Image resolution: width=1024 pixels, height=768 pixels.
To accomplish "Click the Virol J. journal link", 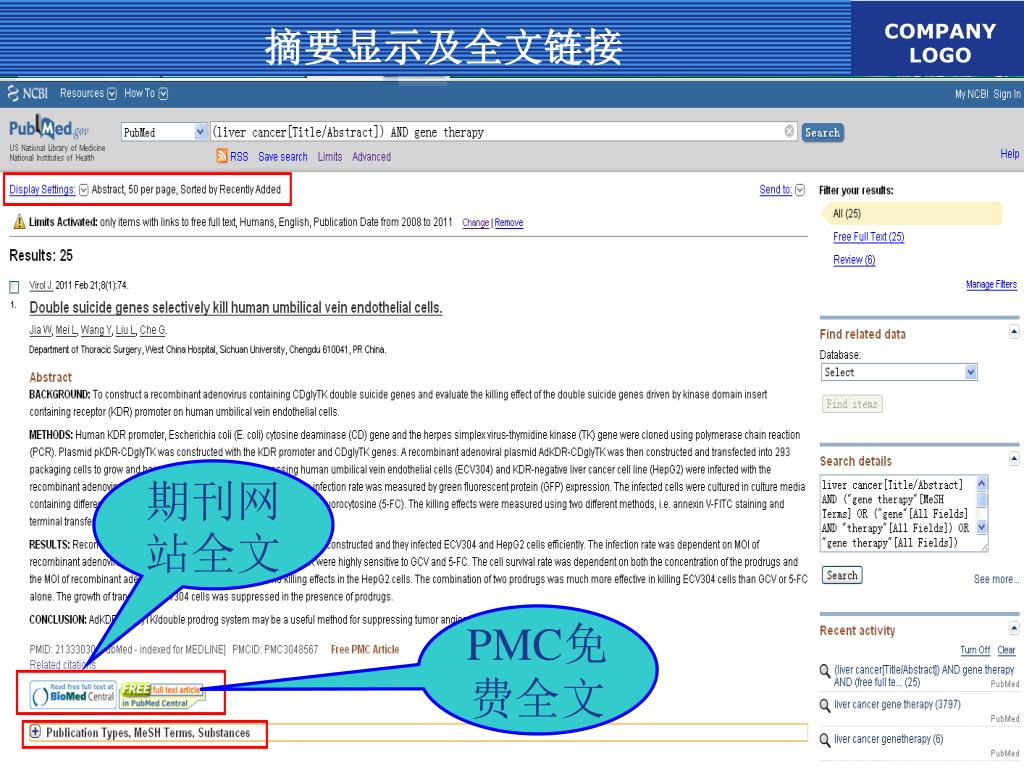I will 41,285.
